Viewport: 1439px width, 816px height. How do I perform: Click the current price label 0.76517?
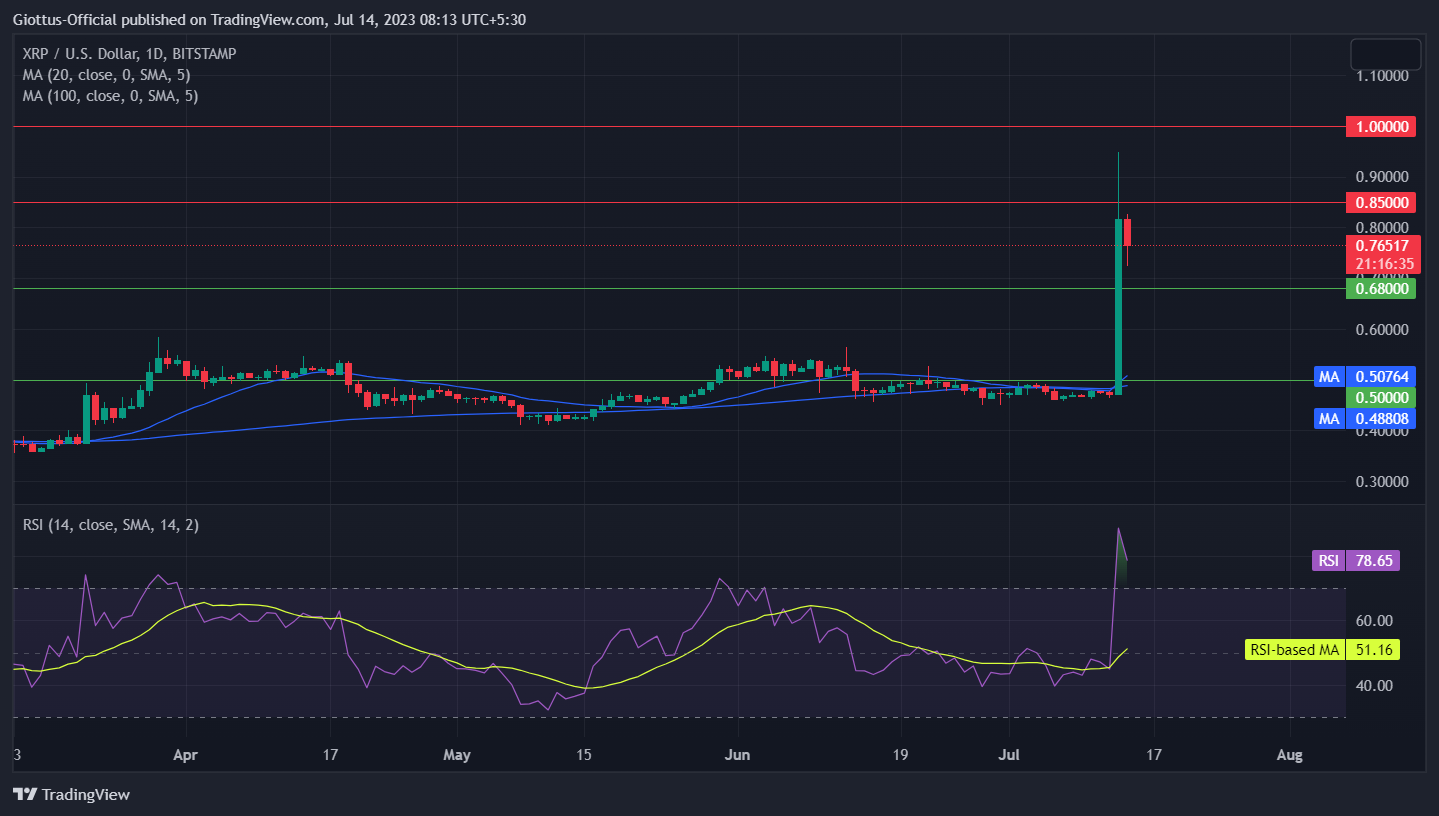click(x=1382, y=245)
